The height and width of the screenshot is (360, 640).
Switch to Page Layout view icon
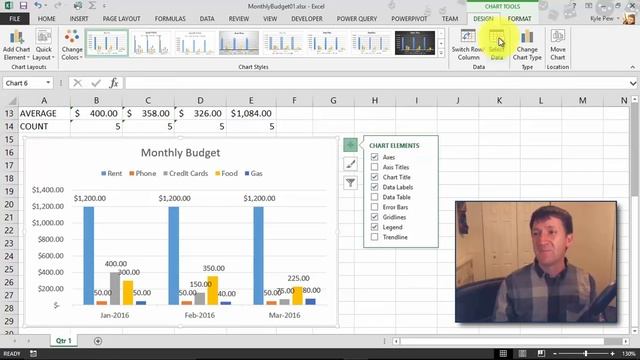pyautogui.click(x=522, y=353)
